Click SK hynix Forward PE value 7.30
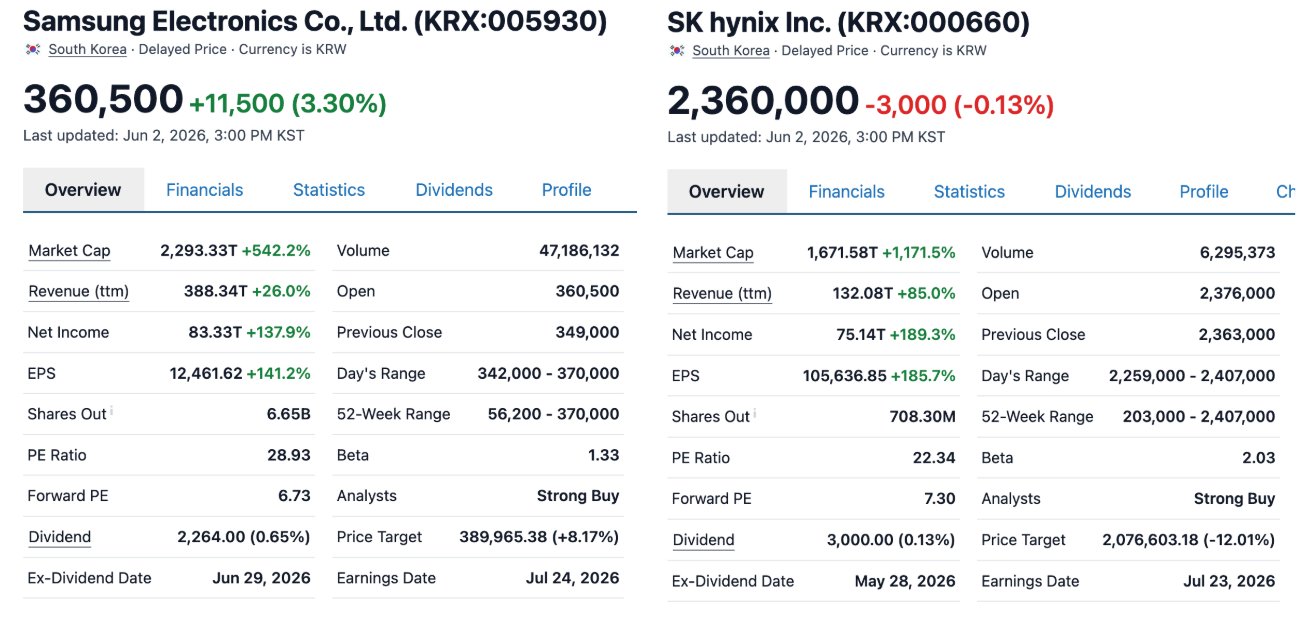The image size is (1314, 620). coord(940,499)
